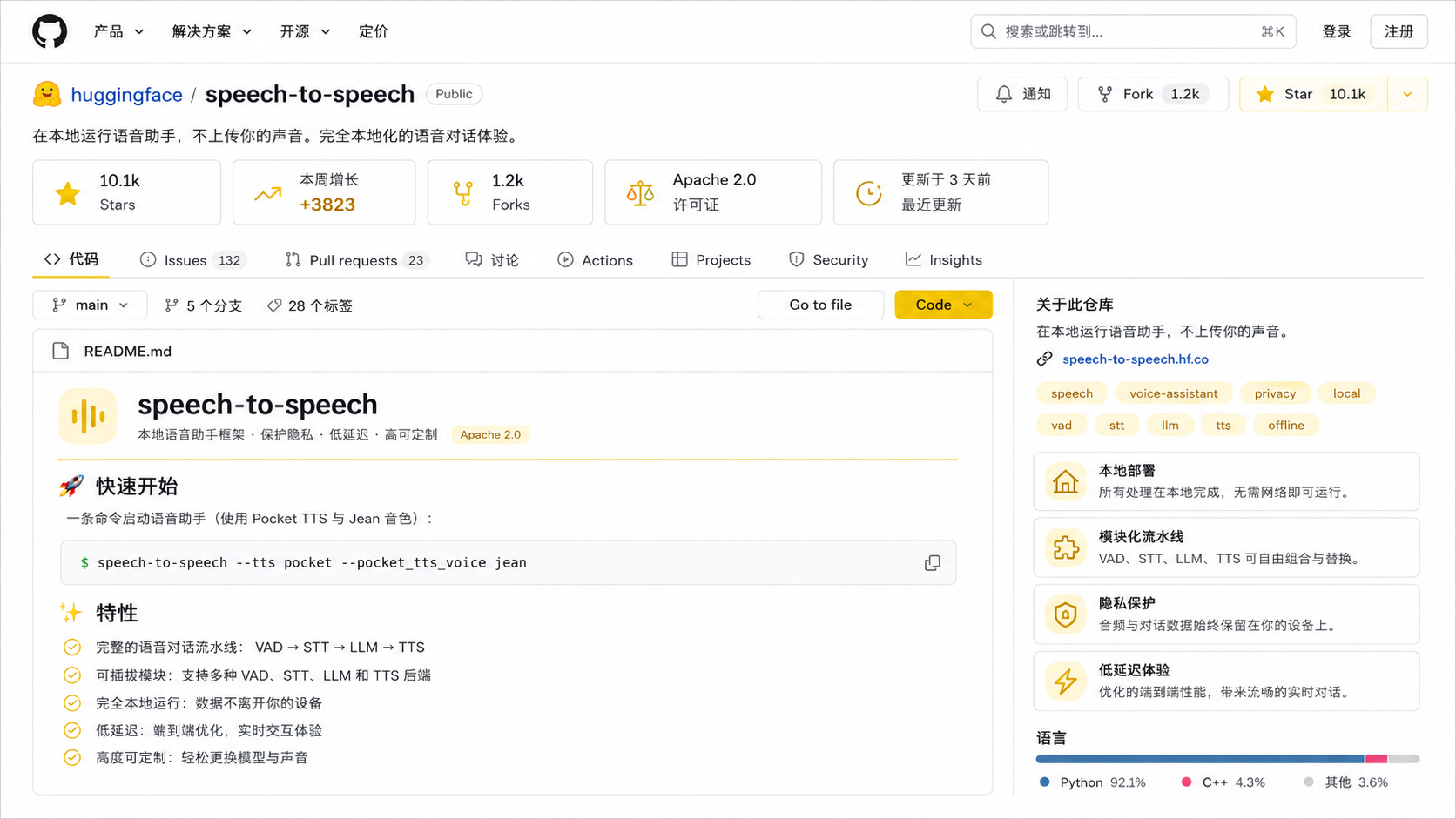
Task: Click the 28 个标签 link
Action: (x=310, y=305)
